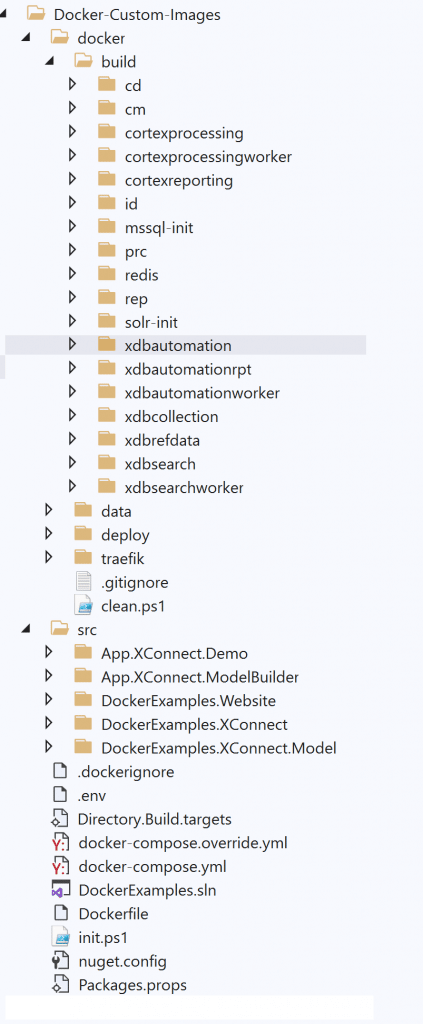Image resolution: width=423 pixels, height=1024 pixels.
Task: Select the .env file
Action: [x=91, y=795]
